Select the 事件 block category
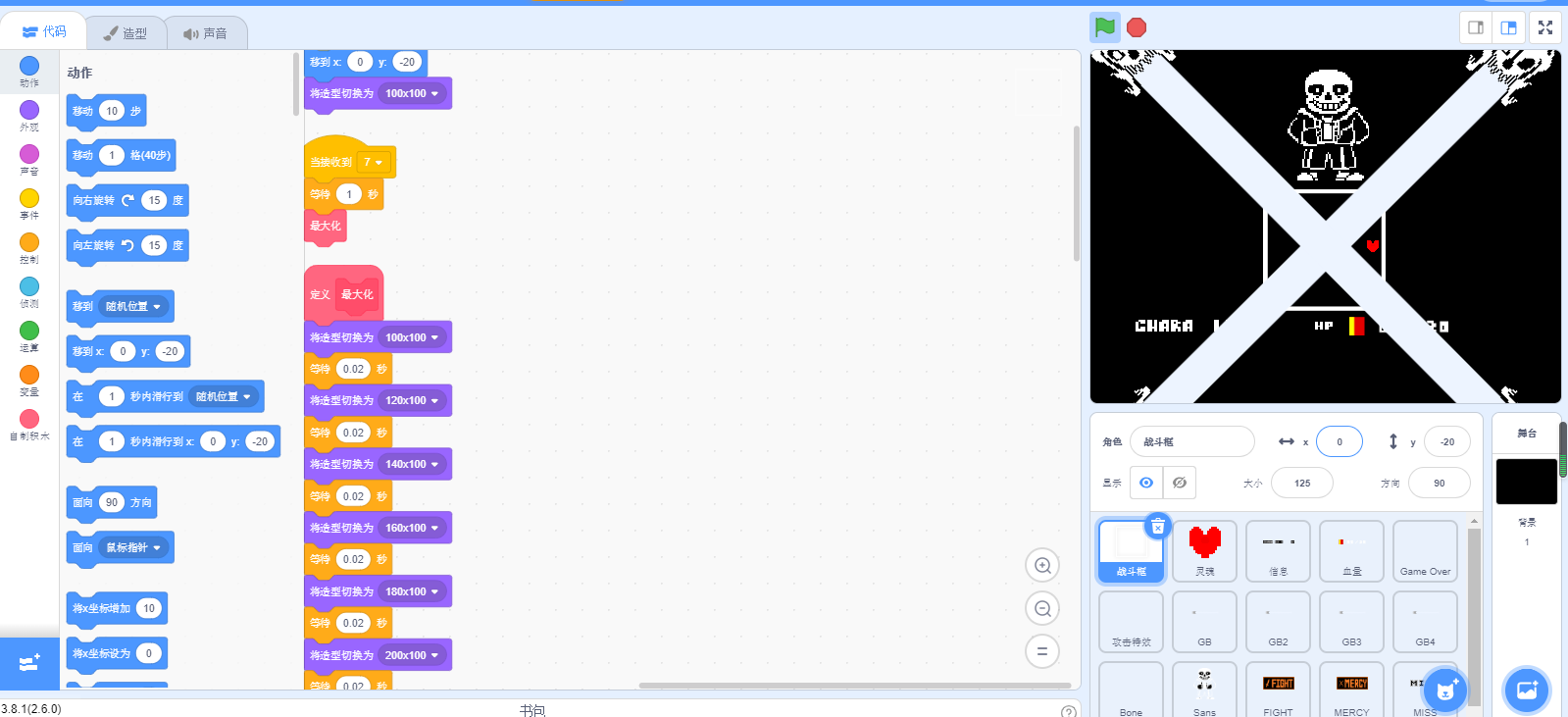The width and height of the screenshot is (1568, 717). (29, 204)
